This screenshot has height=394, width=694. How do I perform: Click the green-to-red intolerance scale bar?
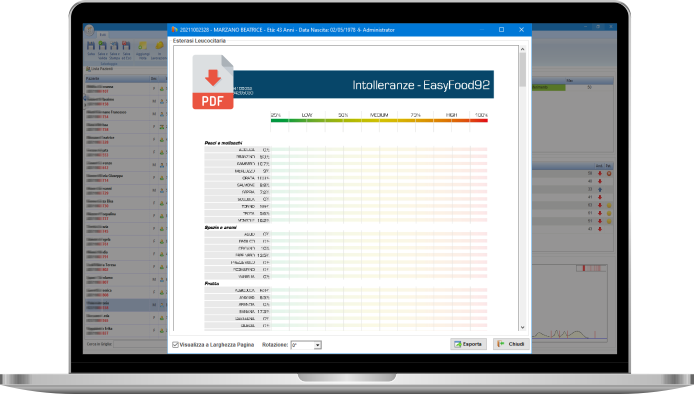(379, 120)
